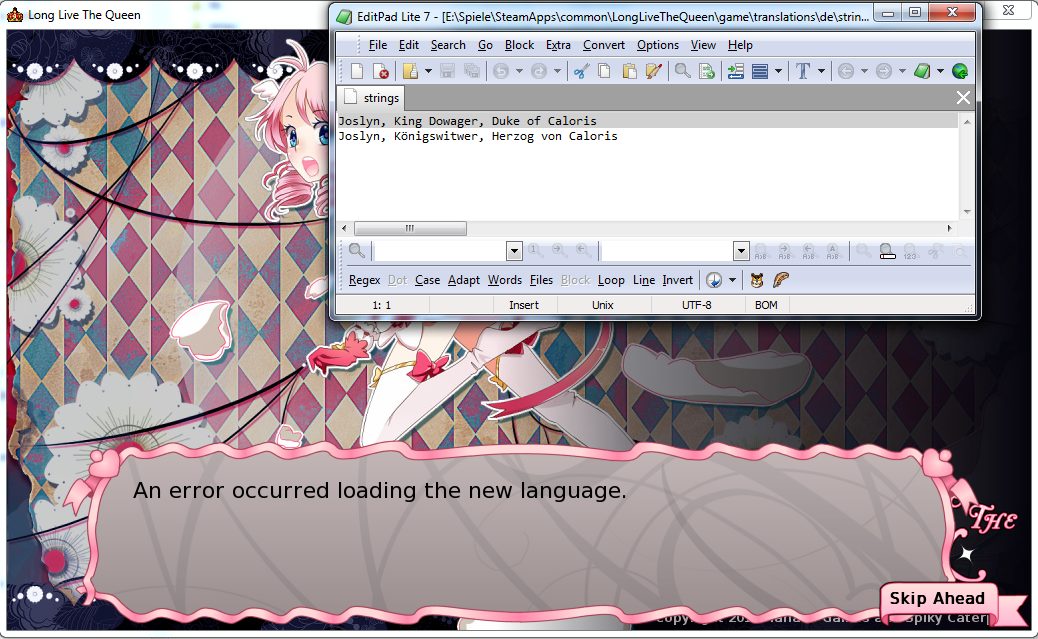Click the paste clipboard icon
The image size is (1038, 639).
(x=629, y=71)
